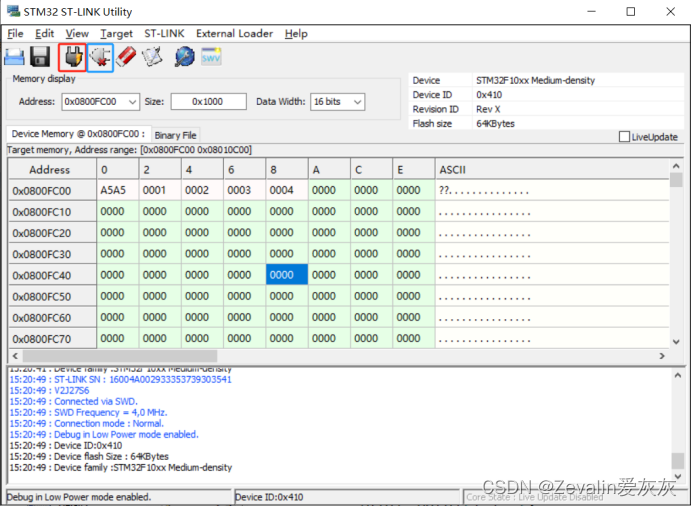Select row address 0x0800FC10
Viewport: 692px width, 506px height.
(52, 212)
